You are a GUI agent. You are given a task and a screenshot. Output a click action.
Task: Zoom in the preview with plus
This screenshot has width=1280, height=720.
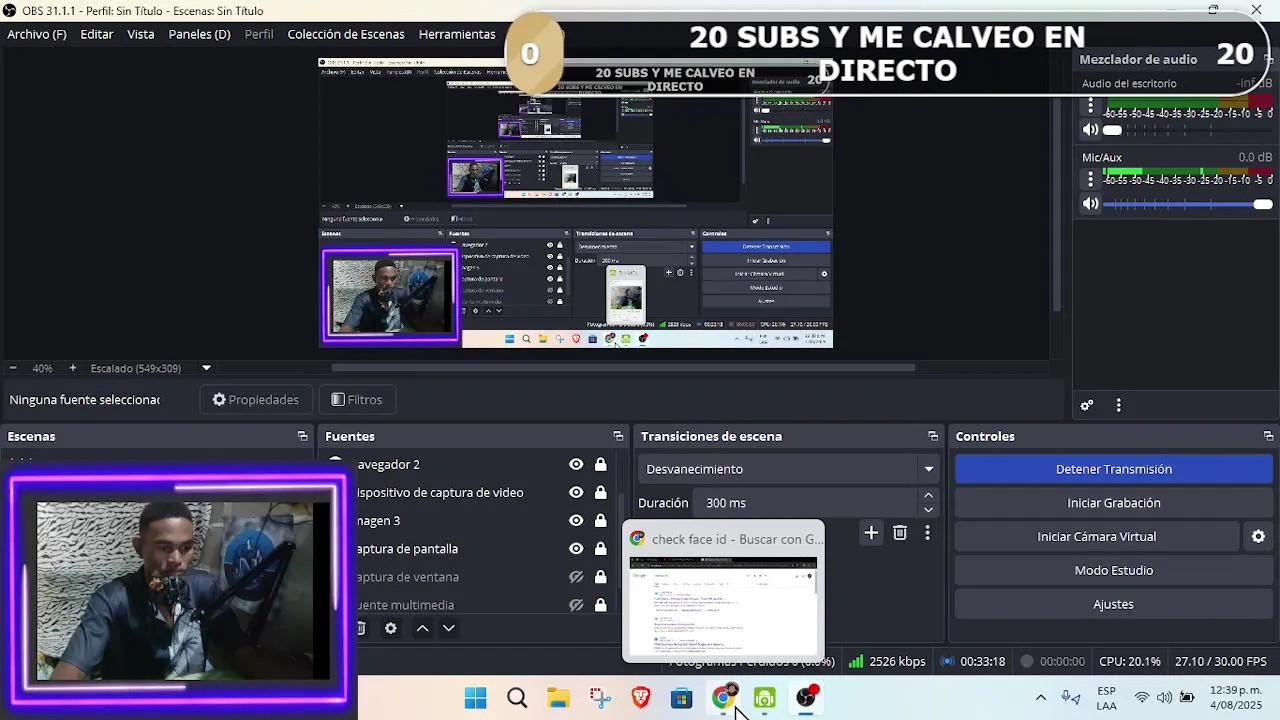pos(72,368)
